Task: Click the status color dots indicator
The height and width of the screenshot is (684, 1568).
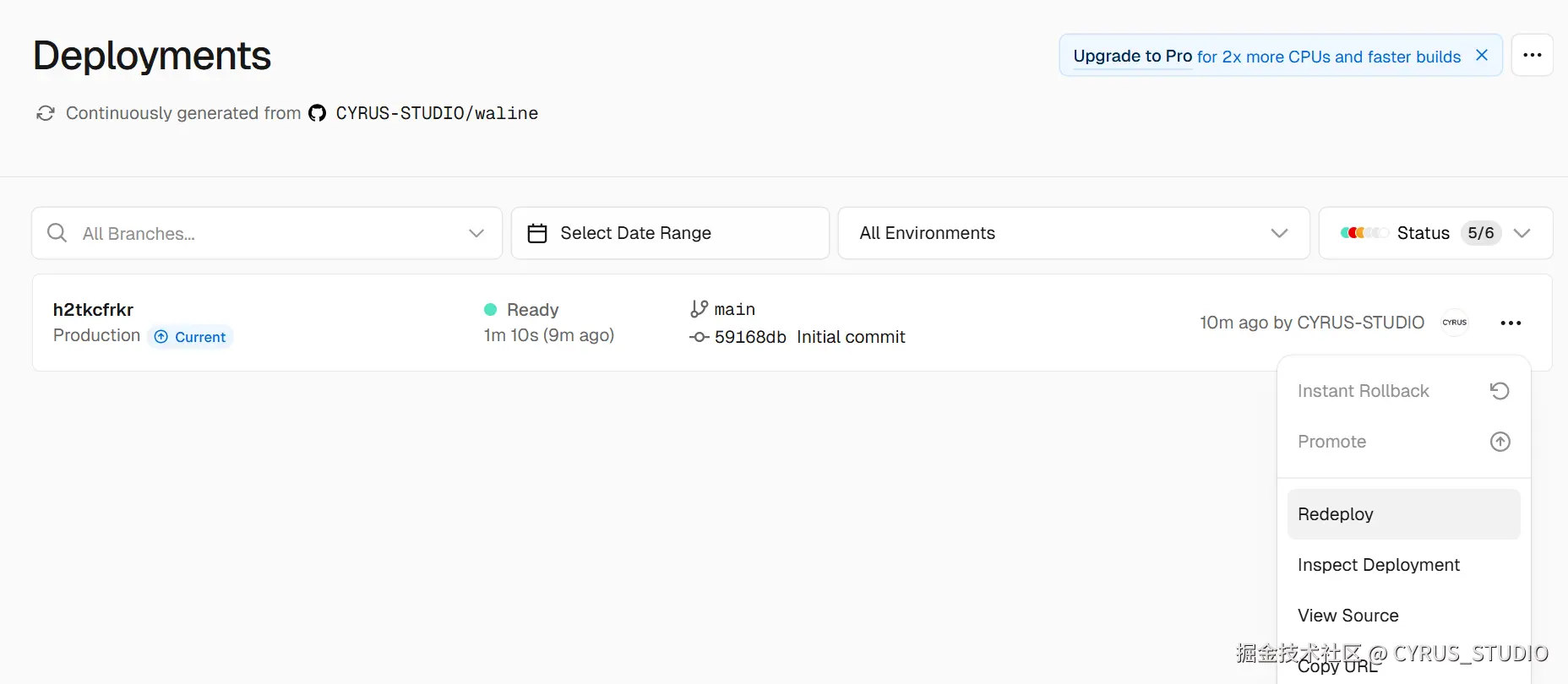Action: 1364,233
